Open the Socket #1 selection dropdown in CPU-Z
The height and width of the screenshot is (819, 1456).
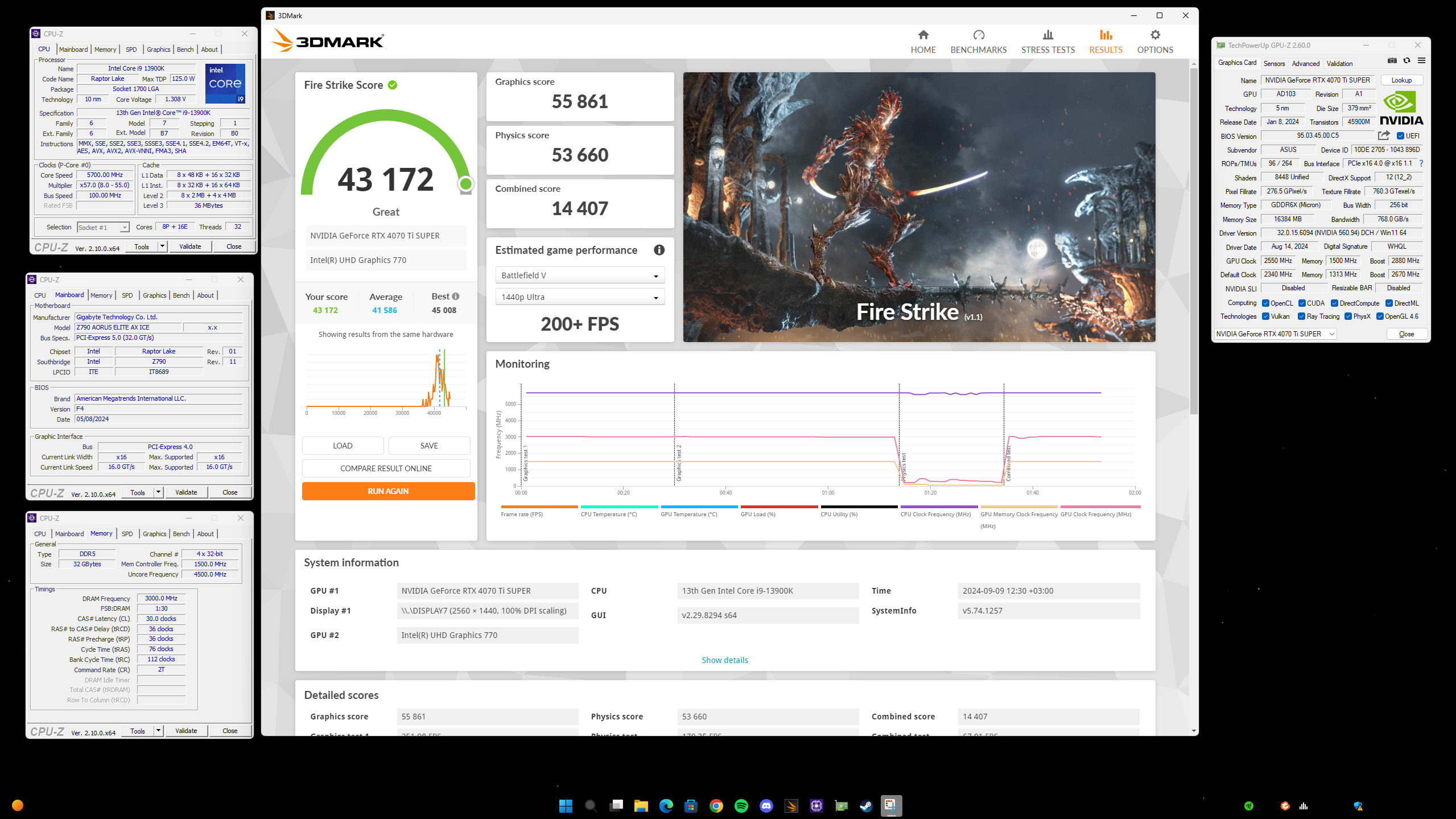point(103,227)
